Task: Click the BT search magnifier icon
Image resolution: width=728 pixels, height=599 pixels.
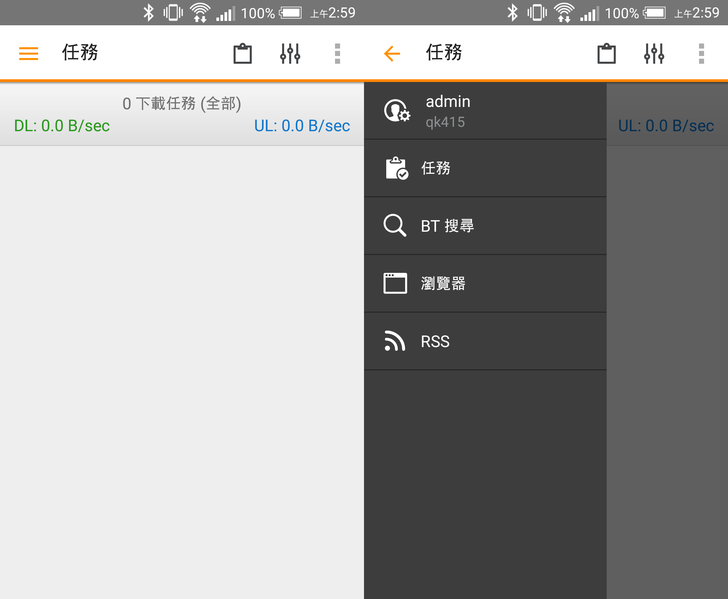Action: [395, 226]
